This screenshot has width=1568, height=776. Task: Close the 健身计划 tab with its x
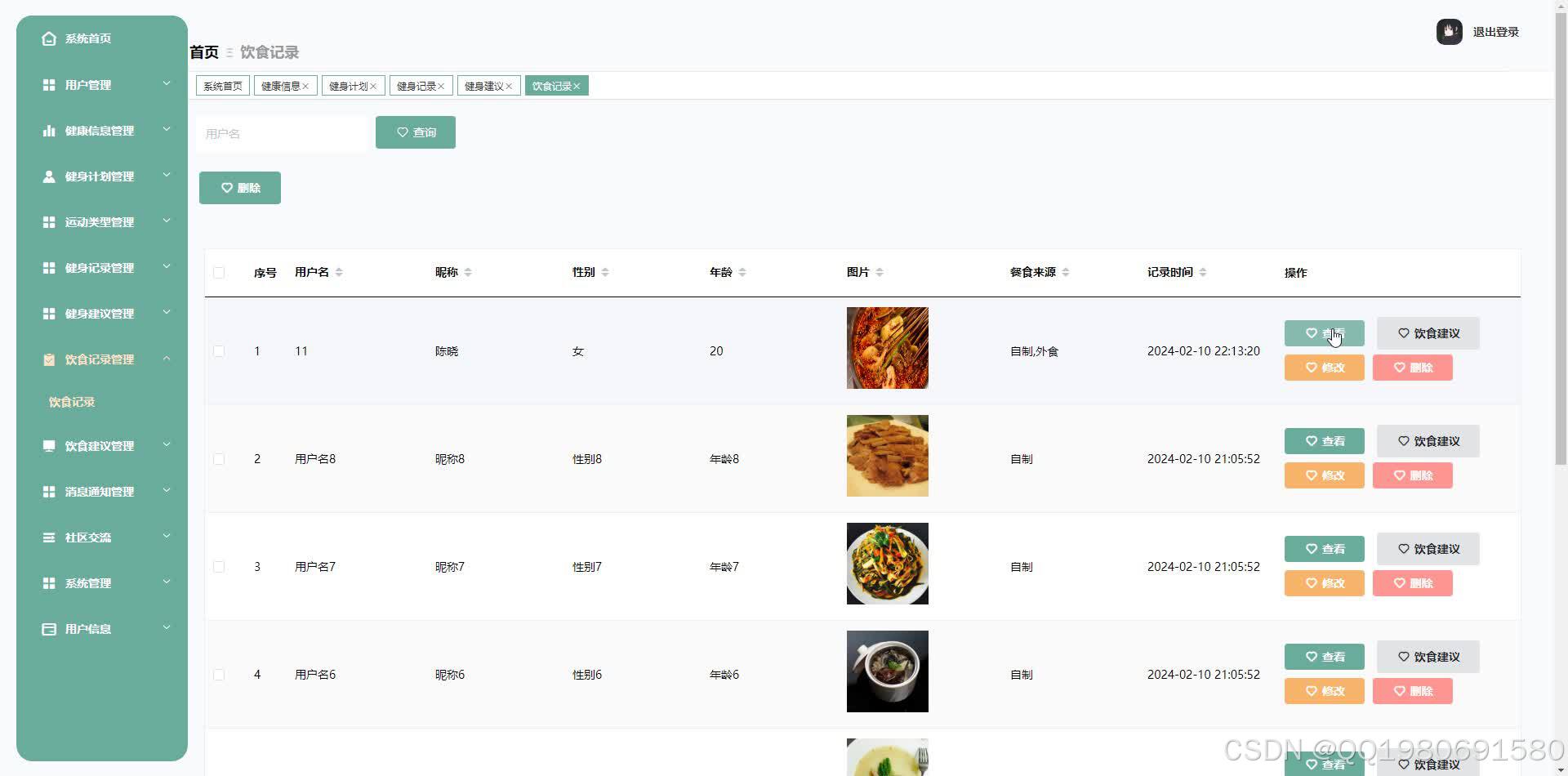tap(373, 87)
